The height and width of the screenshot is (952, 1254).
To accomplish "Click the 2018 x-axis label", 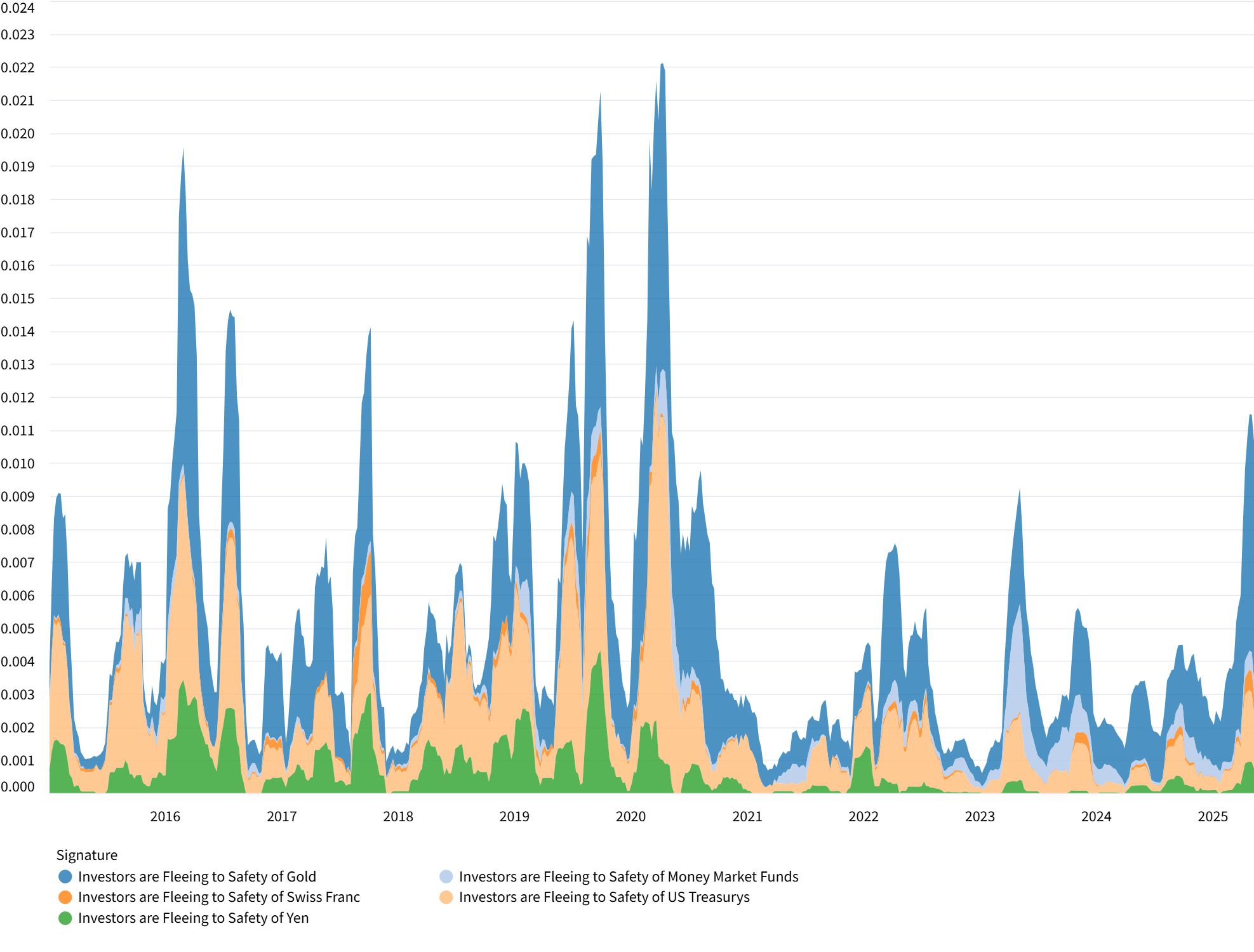I will (x=398, y=817).
